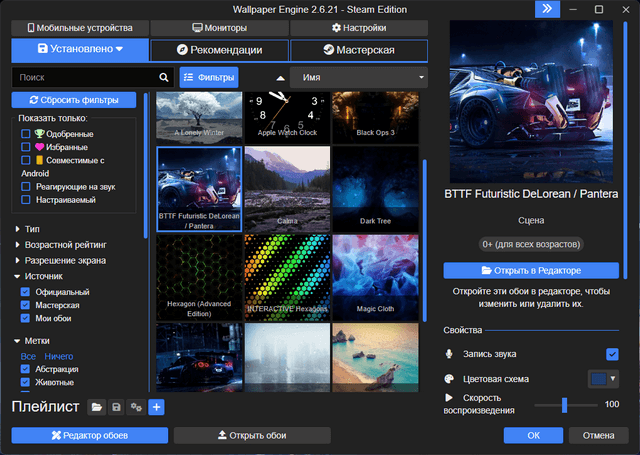Click the search magnifier icon
The height and width of the screenshot is (455, 640).
[x=164, y=77]
